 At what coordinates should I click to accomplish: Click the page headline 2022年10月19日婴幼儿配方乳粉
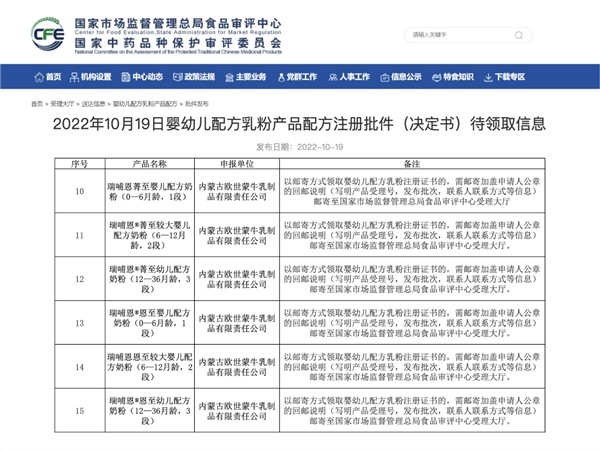coord(299,124)
